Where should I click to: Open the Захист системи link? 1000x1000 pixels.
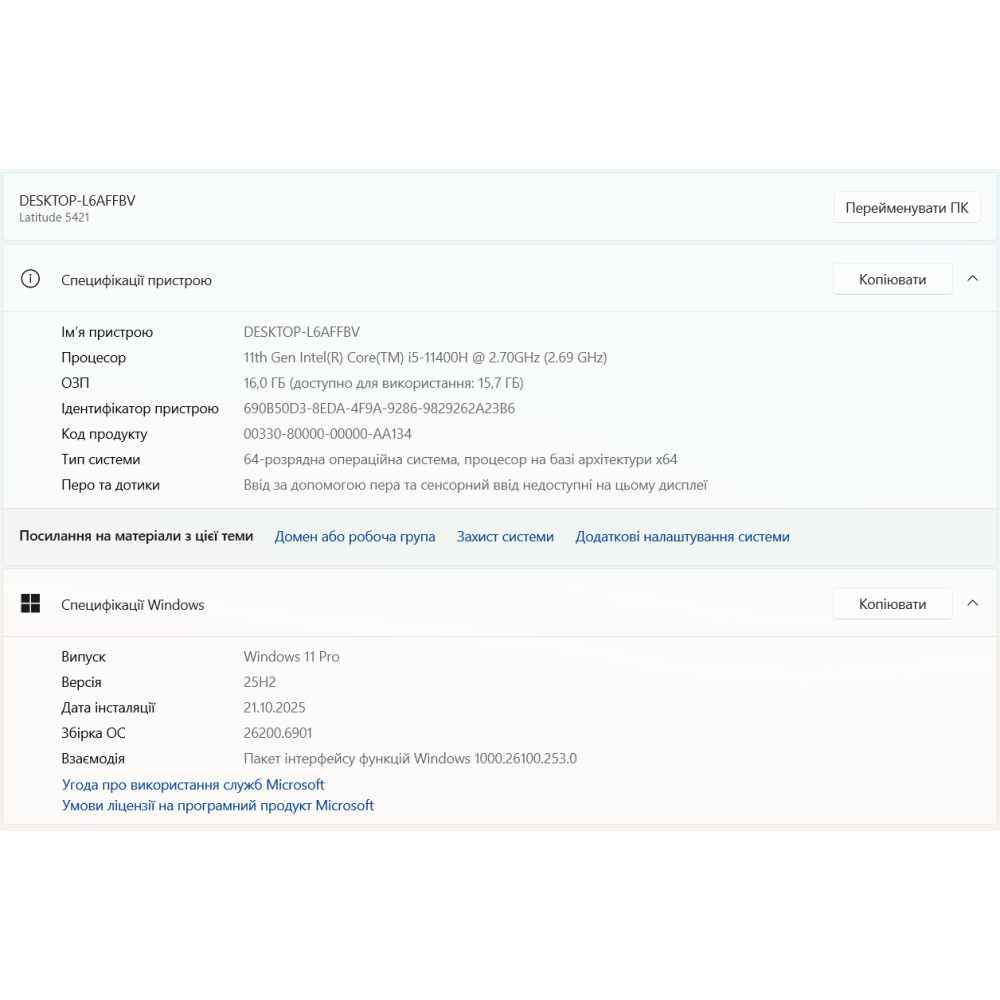pyautogui.click(x=505, y=537)
